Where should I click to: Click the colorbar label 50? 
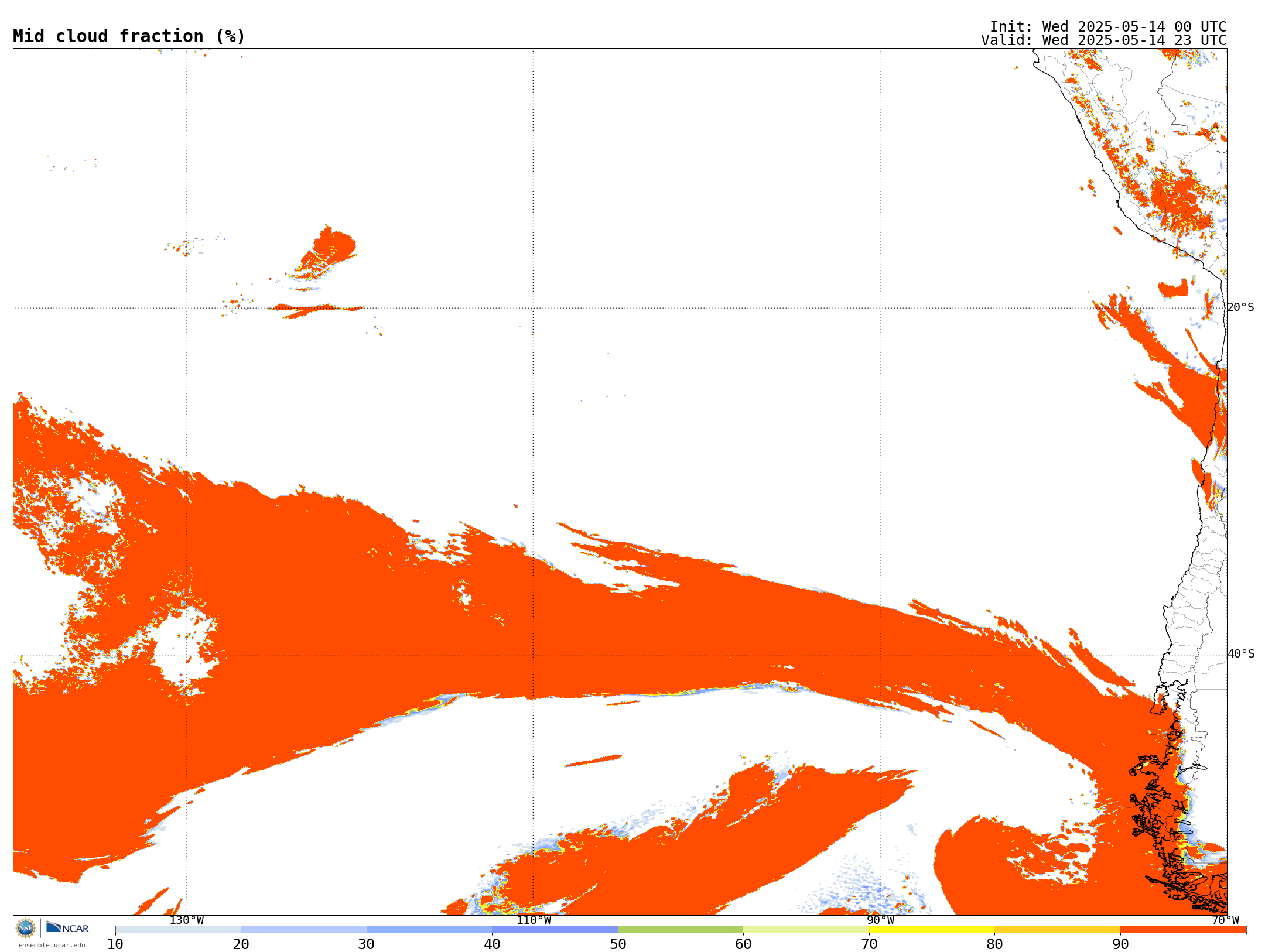coord(618,944)
